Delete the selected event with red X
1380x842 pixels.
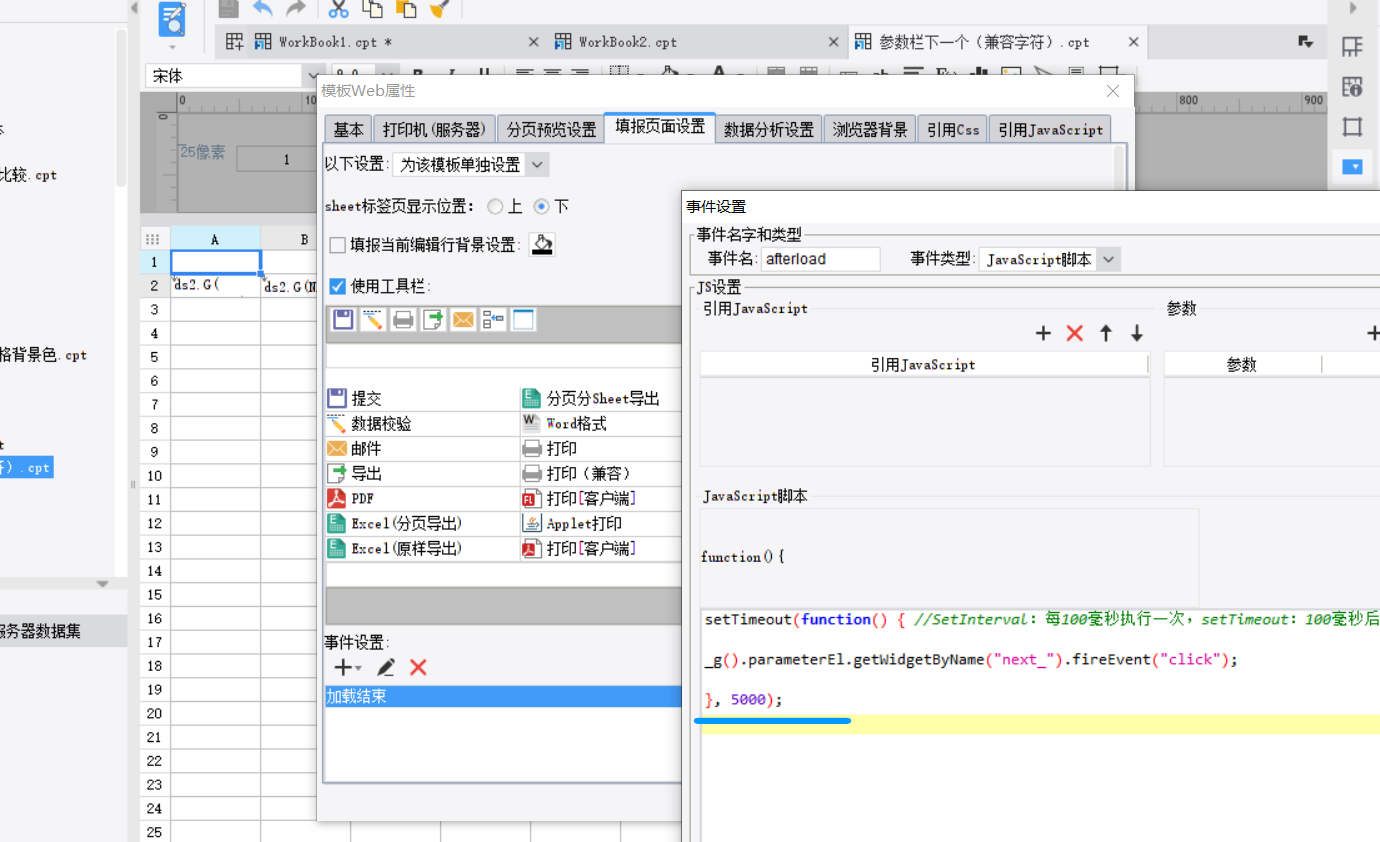point(418,667)
